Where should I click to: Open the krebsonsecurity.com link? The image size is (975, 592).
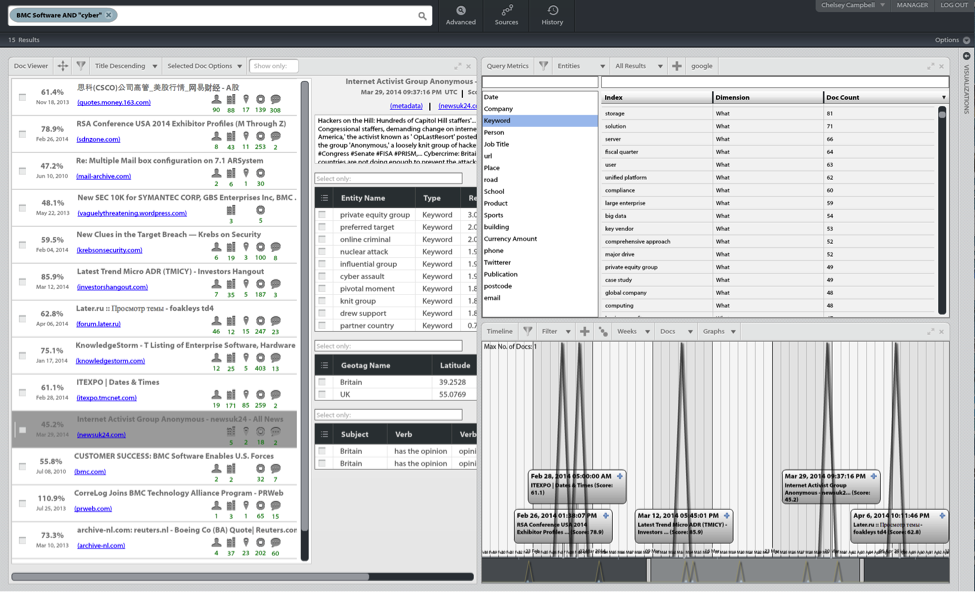pyautogui.click(x=109, y=250)
